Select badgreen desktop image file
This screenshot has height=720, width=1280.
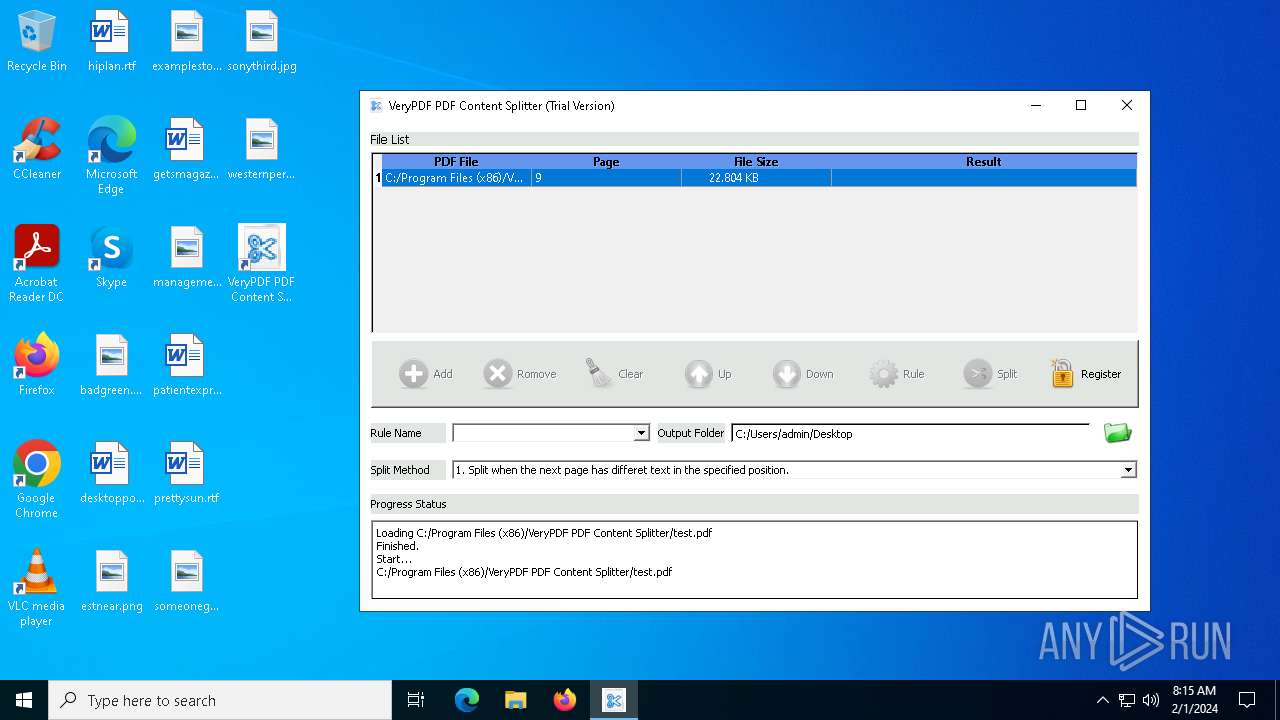(x=112, y=366)
